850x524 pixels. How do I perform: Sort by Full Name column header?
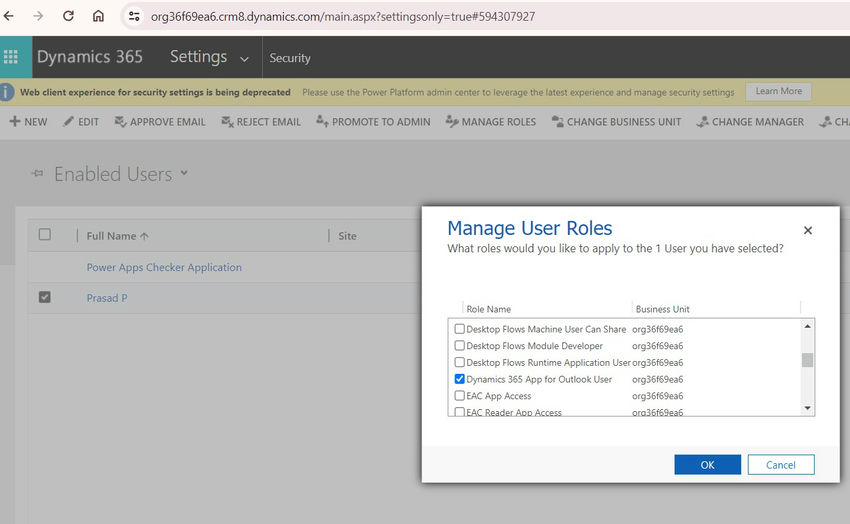[111, 236]
